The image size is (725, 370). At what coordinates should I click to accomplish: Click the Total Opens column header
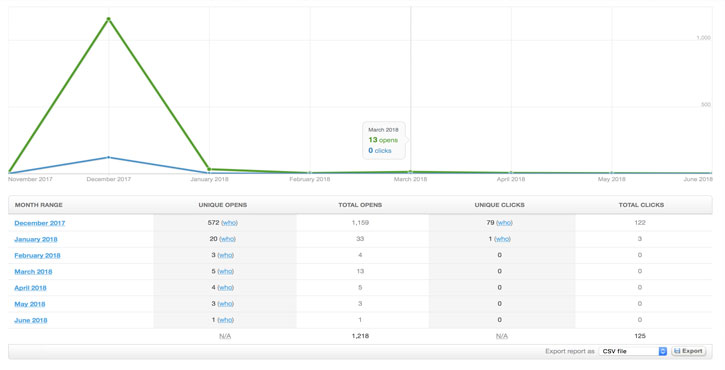pyautogui.click(x=360, y=205)
